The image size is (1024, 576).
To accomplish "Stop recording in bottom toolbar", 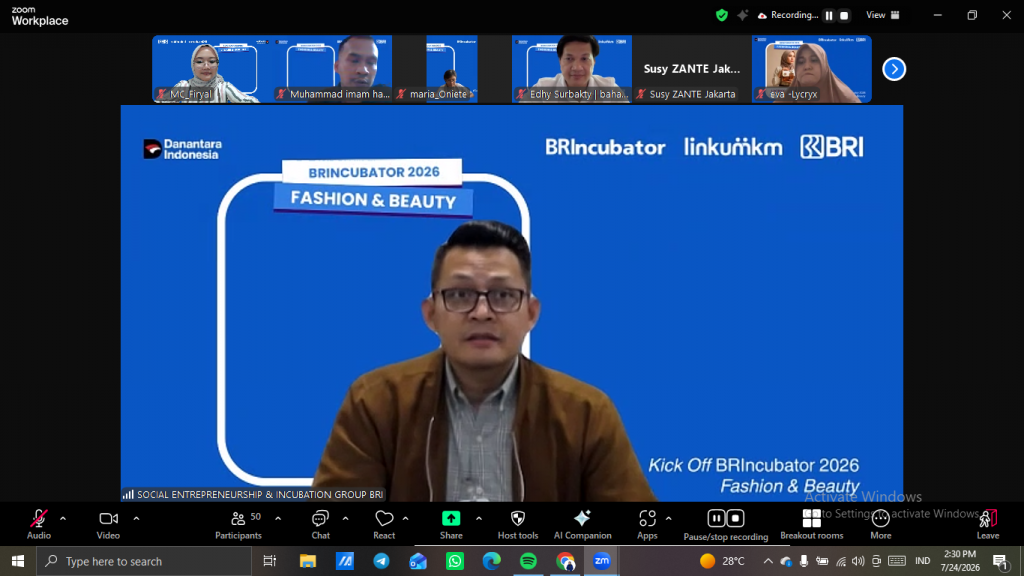I will click(735, 519).
